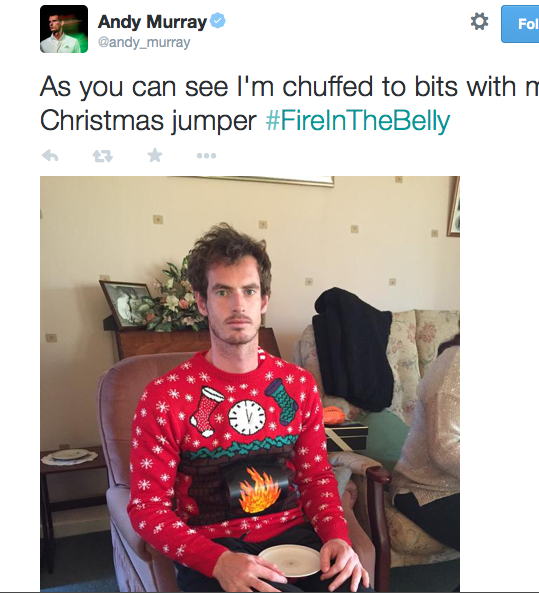Click the red stocking on the jumper photo
539x593 pixels.
click(207, 411)
